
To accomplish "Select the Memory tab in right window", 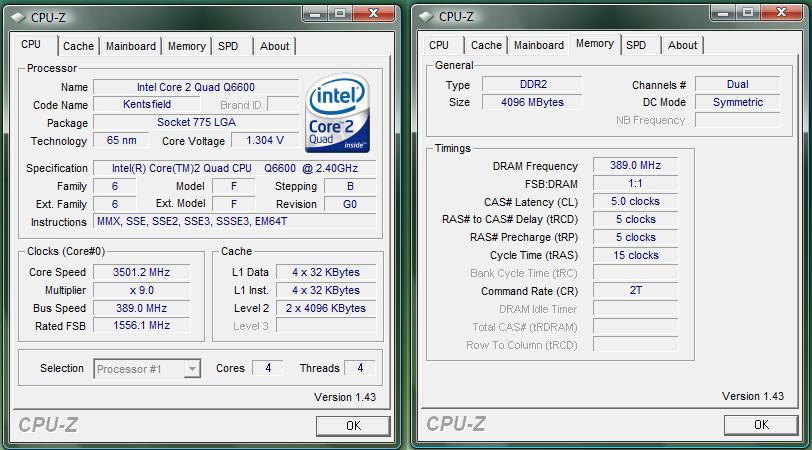I will point(594,43).
